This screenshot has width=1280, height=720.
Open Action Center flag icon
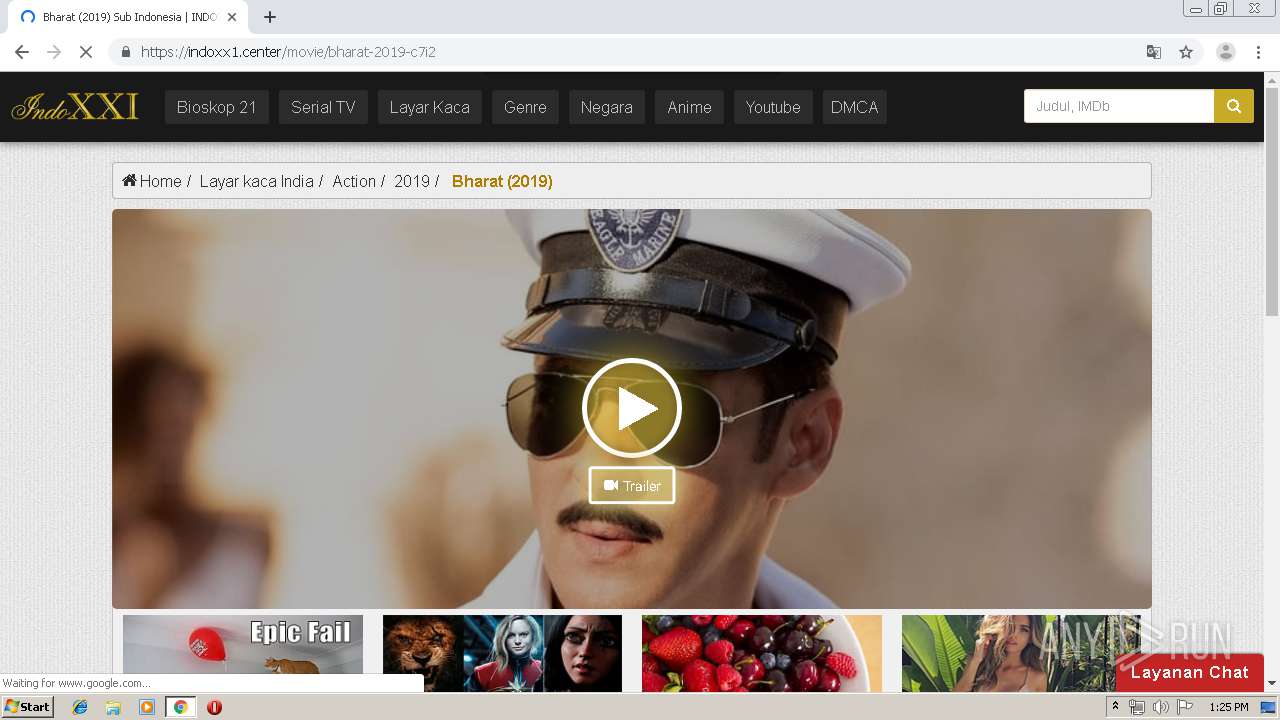pos(1184,707)
